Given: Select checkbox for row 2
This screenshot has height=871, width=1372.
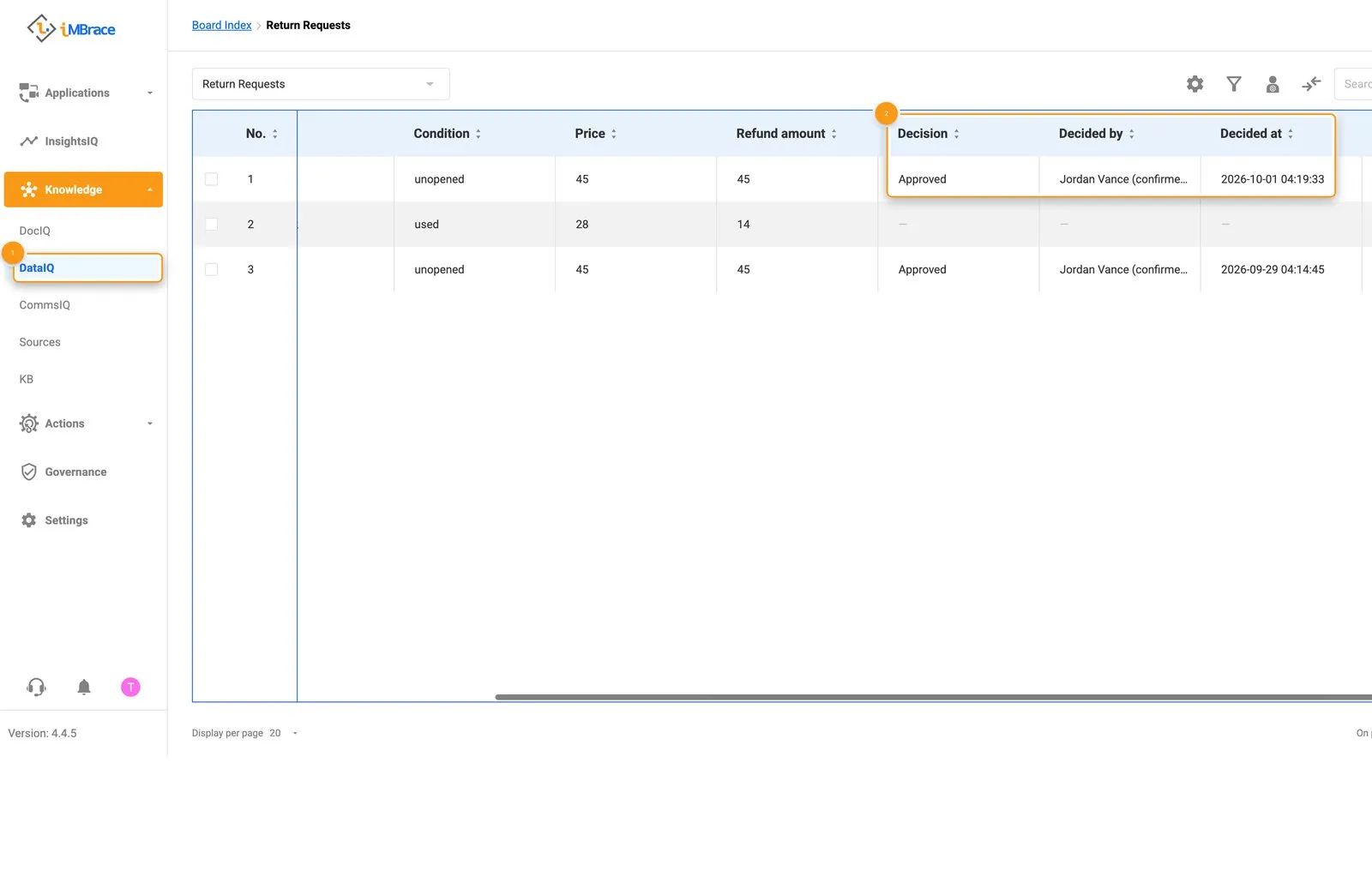Looking at the screenshot, I should click(212, 224).
